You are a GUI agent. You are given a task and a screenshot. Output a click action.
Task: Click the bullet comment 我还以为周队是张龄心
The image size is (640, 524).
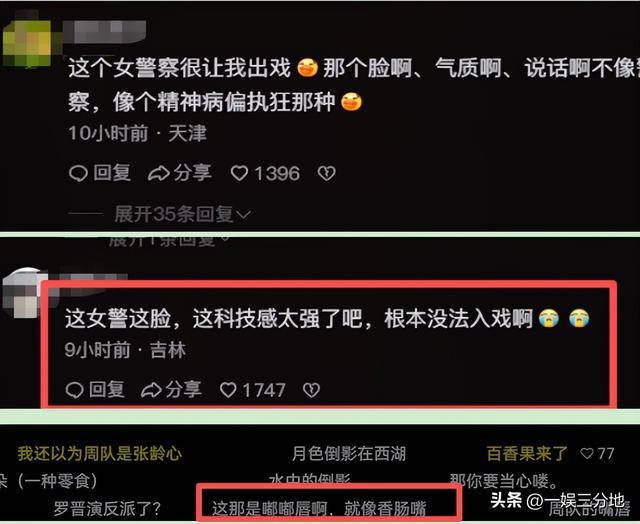(x=100, y=453)
